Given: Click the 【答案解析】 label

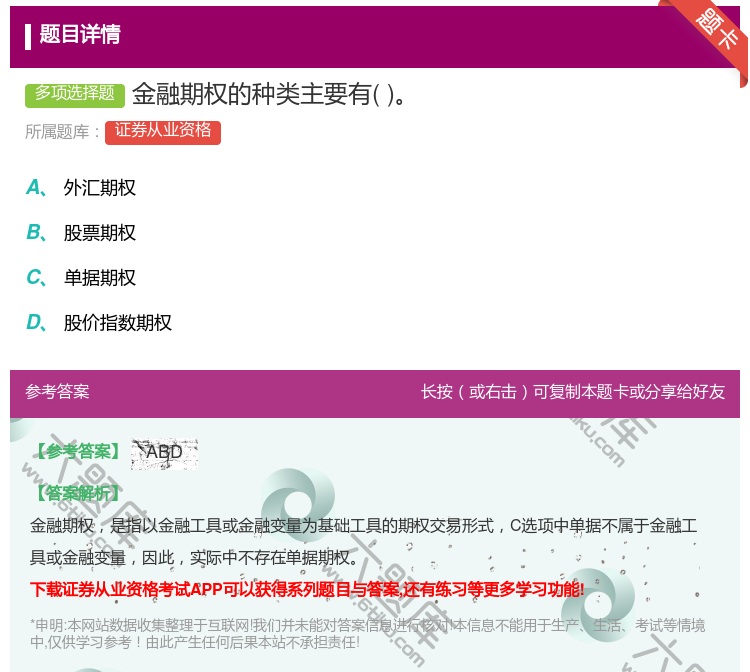Looking at the screenshot, I should tap(76, 493).
